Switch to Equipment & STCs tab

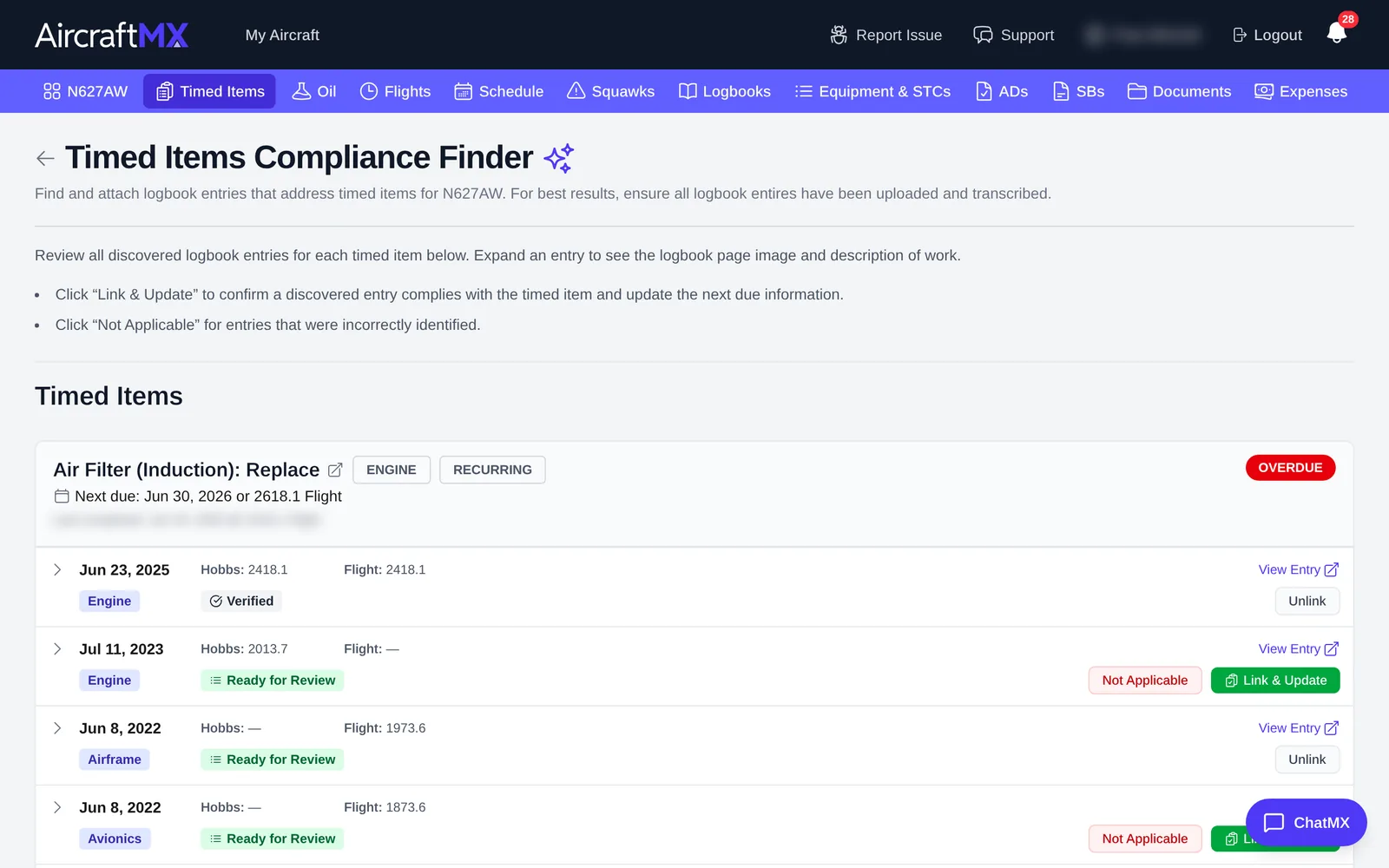click(872, 91)
